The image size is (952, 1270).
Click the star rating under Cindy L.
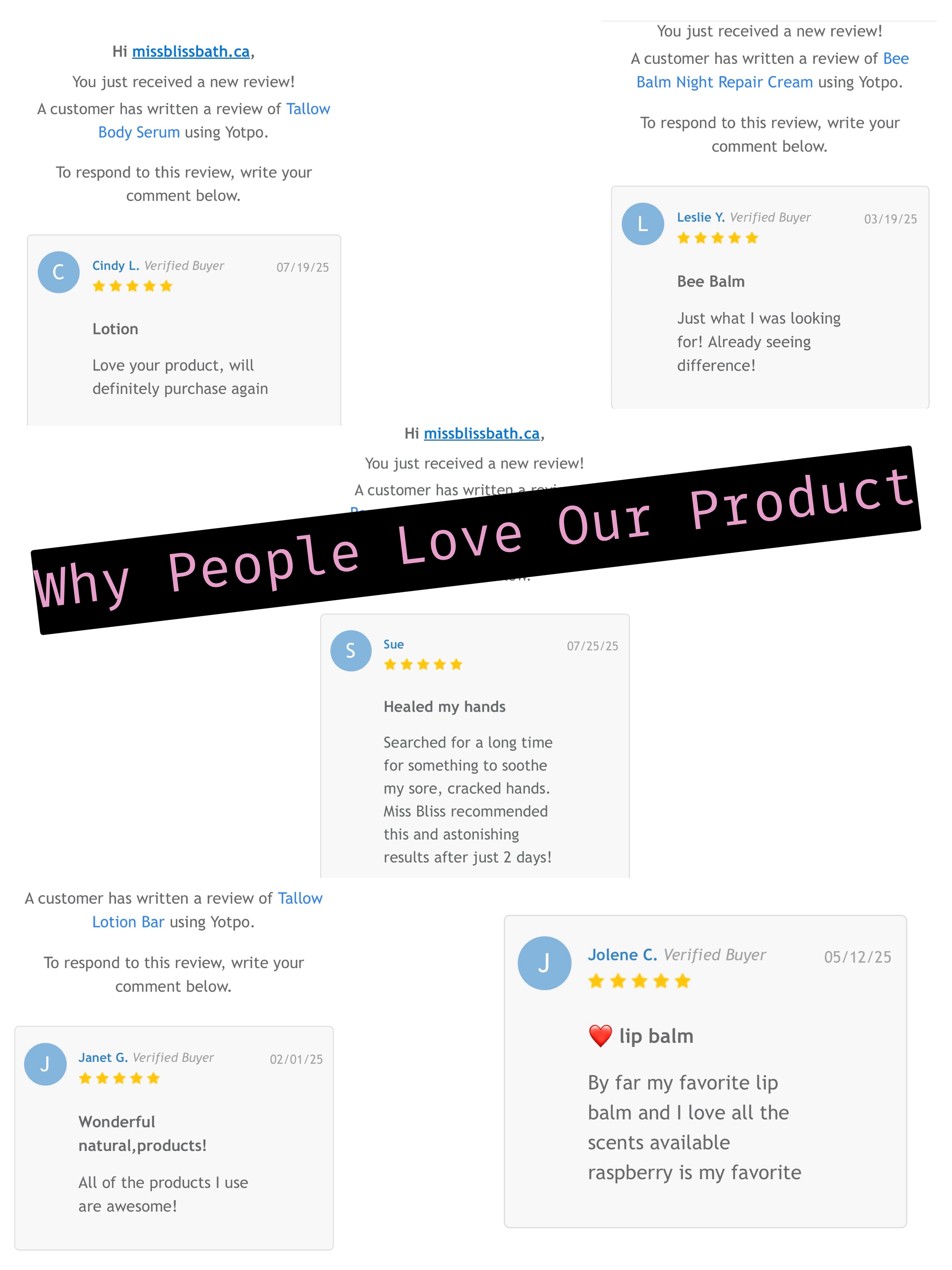(x=132, y=286)
